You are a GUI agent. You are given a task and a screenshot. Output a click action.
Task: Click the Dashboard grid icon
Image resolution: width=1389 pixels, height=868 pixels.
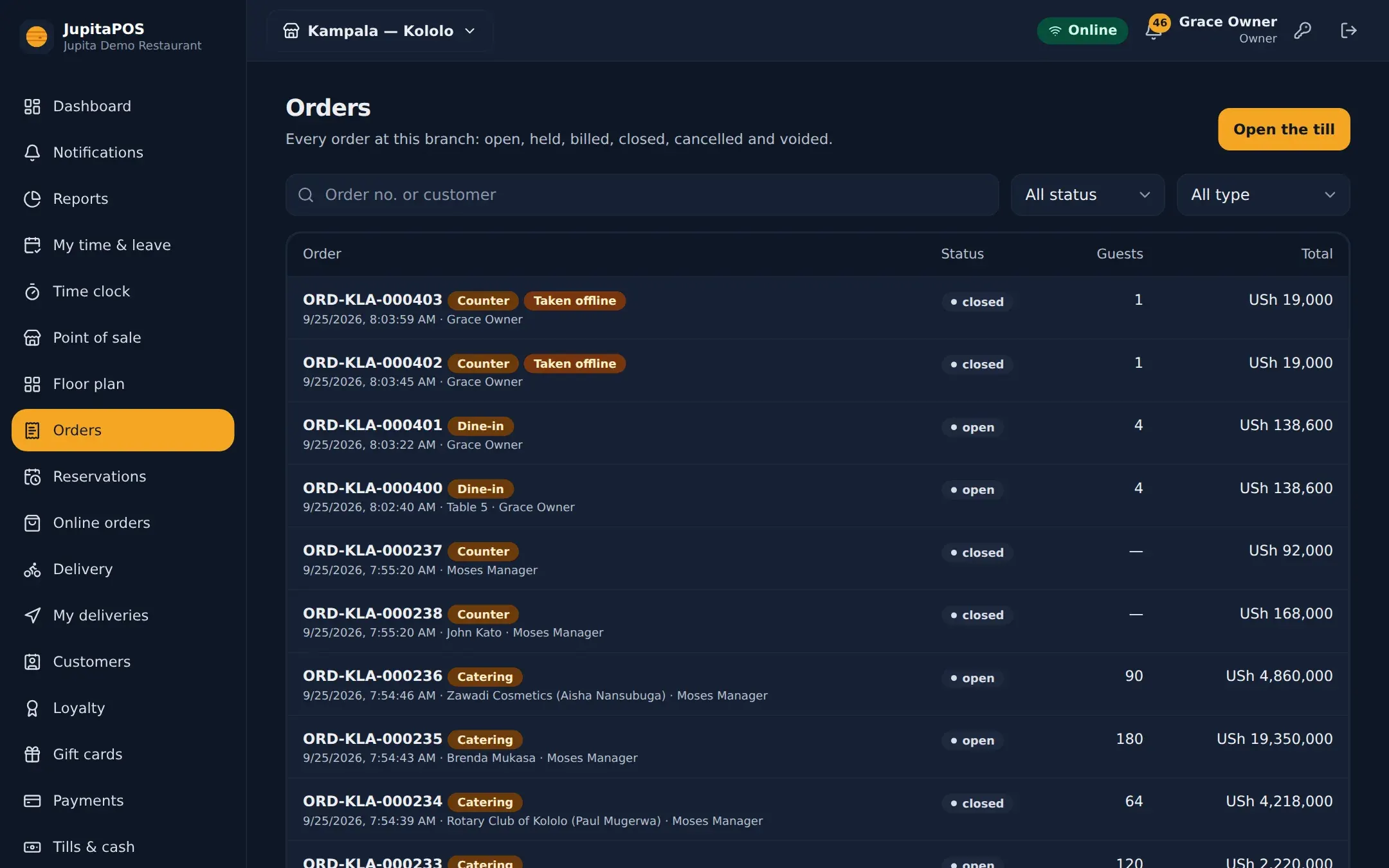pos(32,106)
